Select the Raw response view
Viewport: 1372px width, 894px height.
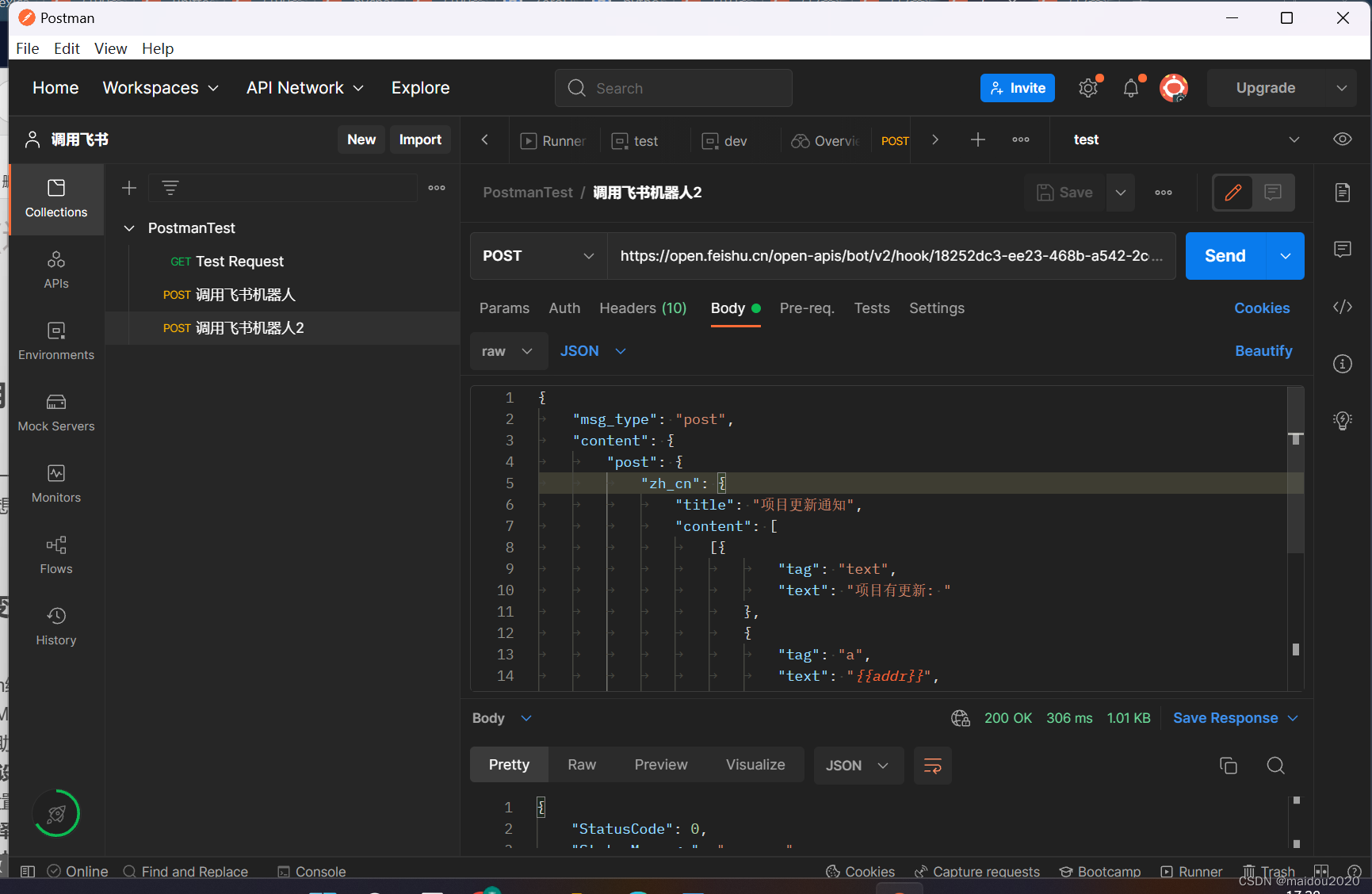coord(582,766)
